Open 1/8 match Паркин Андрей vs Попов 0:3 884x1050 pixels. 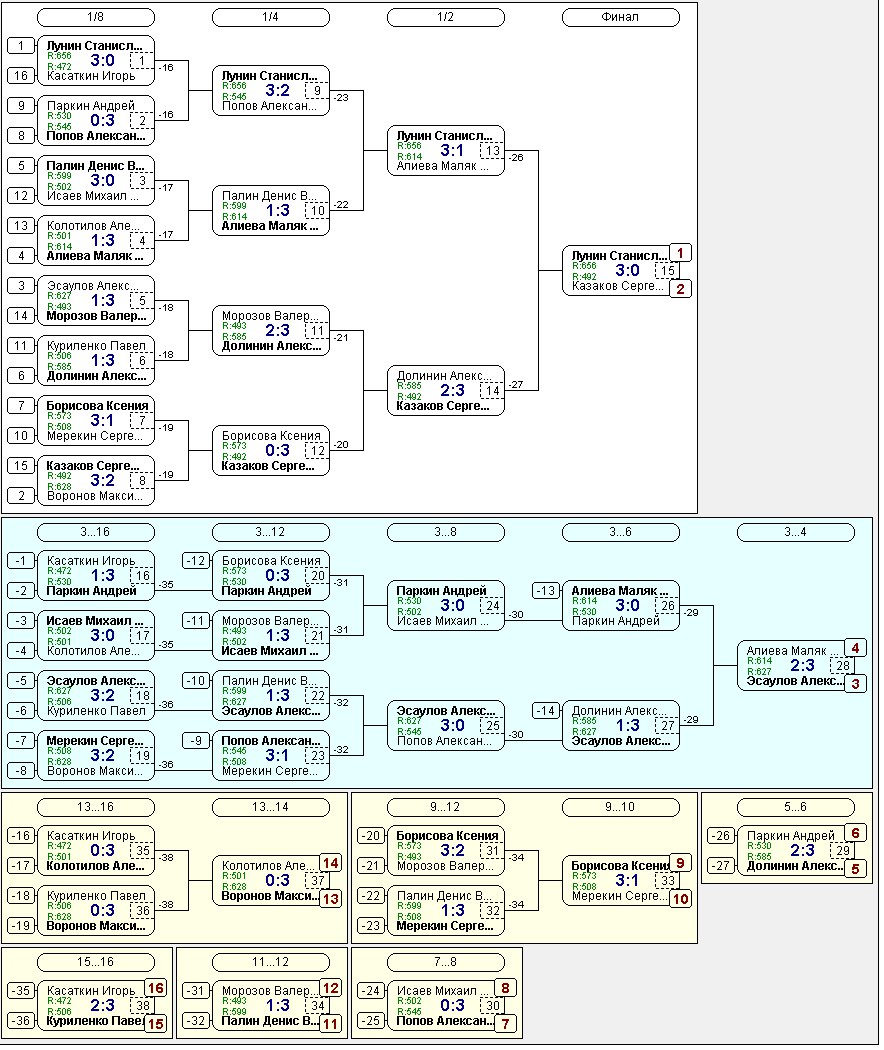[x=96, y=121]
